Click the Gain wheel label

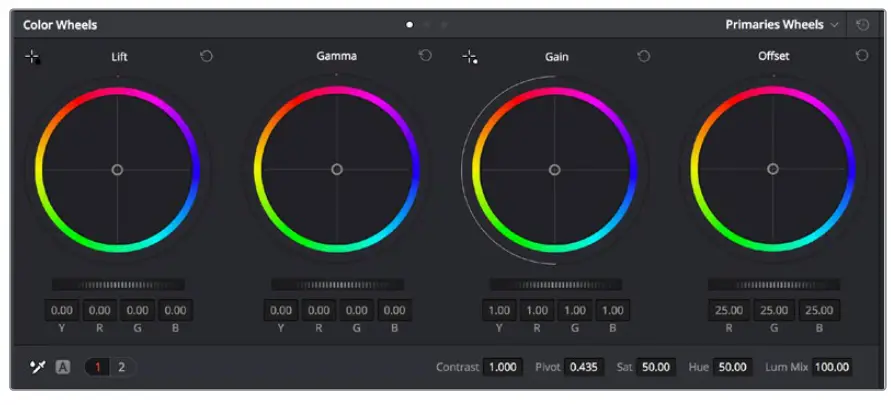click(556, 57)
